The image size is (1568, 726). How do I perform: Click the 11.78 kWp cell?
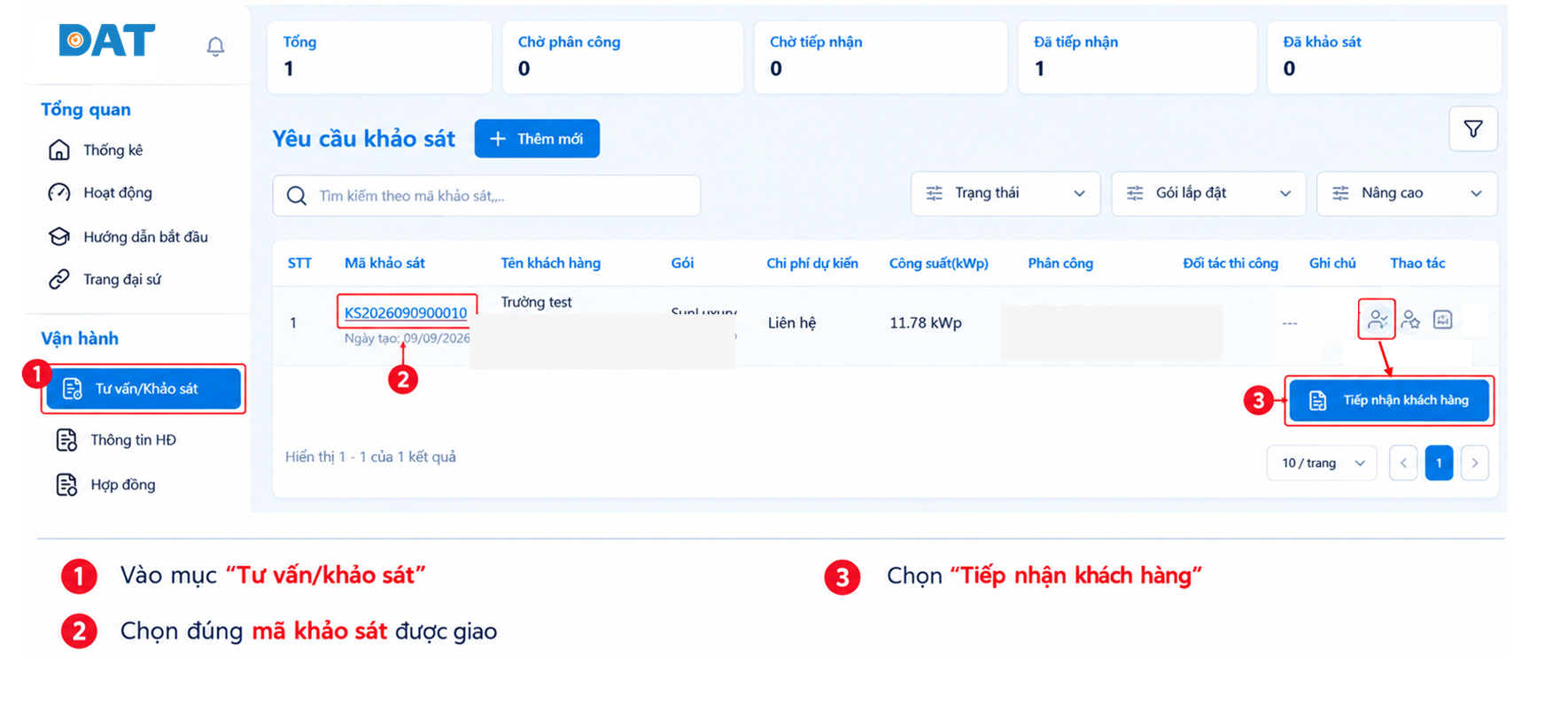pyautogui.click(x=926, y=323)
